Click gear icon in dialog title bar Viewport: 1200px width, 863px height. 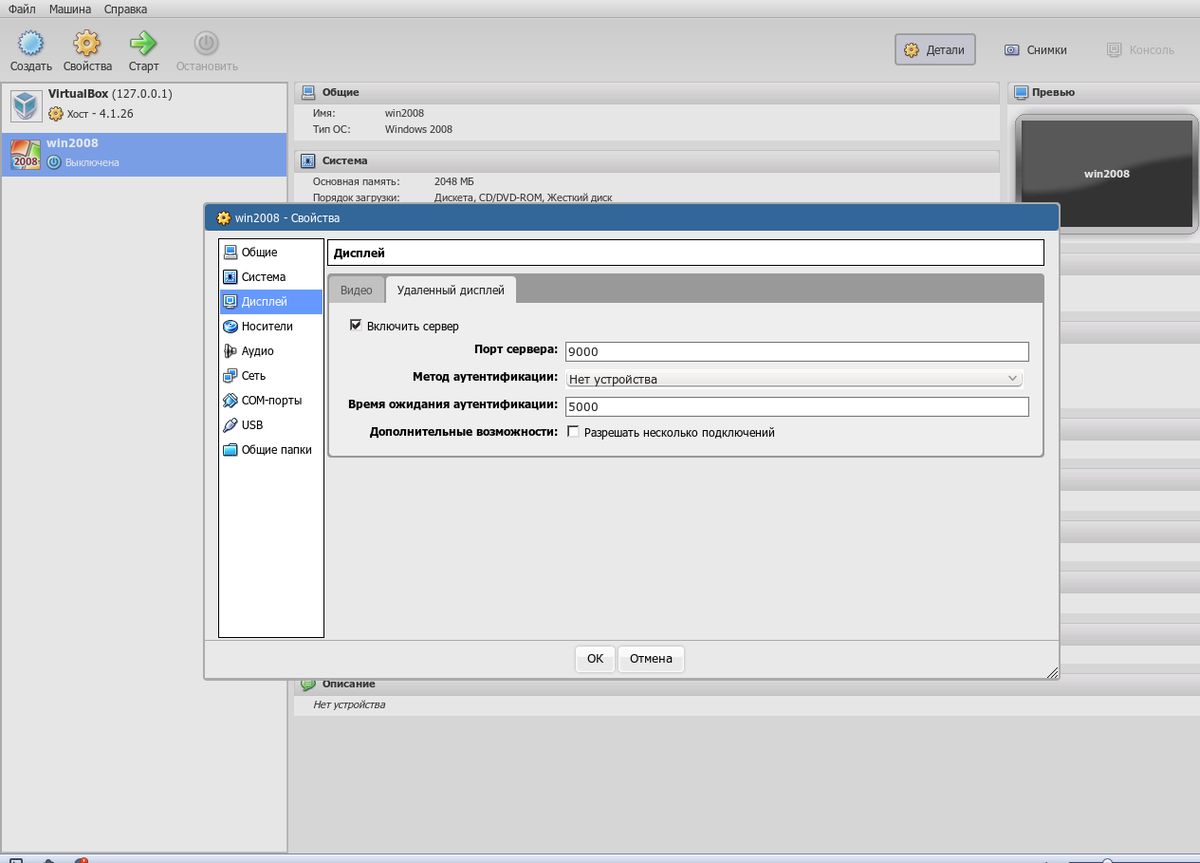[223, 217]
